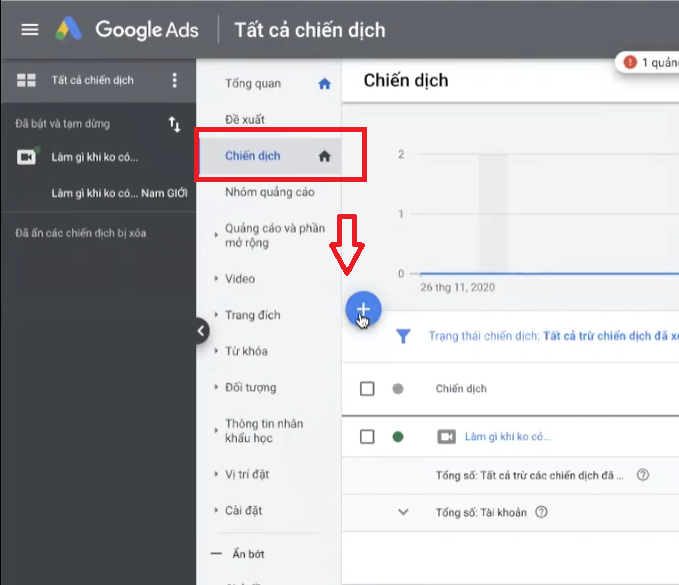The height and width of the screenshot is (585, 679).
Task: Collapse the side panel with arrow handle
Action: (x=201, y=331)
